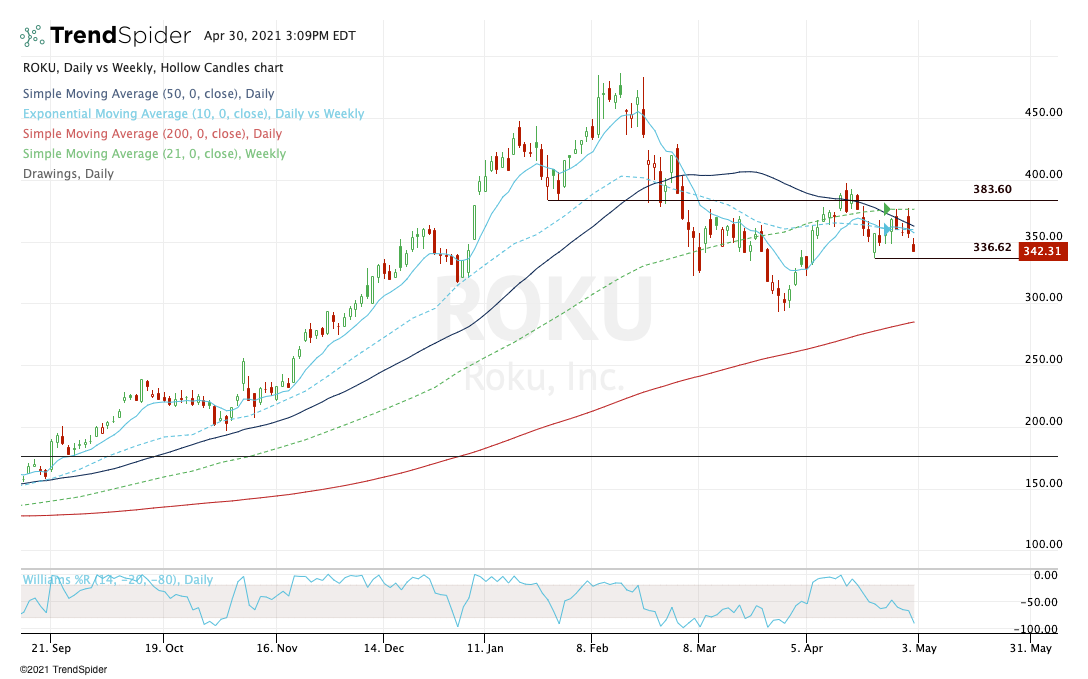Image resolution: width=1088 pixels, height=679 pixels.
Task: Click the 0.00 Williams %R axis label
Action: [x=1046, y=575]
